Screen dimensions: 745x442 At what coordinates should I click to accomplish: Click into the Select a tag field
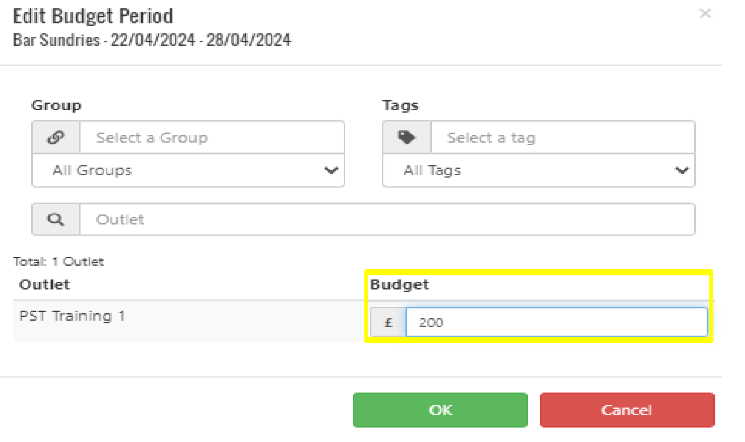pyautogui.click(x=561, y=138)
